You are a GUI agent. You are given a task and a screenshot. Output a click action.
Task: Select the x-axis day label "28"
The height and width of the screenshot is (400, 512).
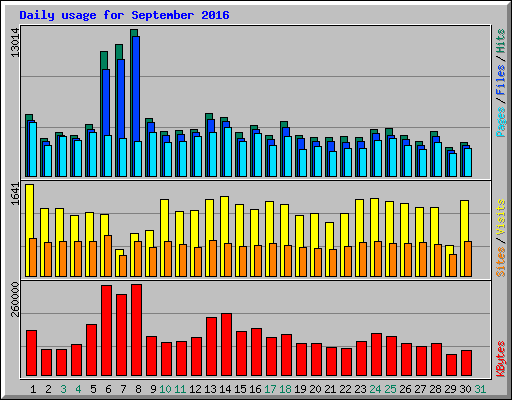click(x=435, y=389)
